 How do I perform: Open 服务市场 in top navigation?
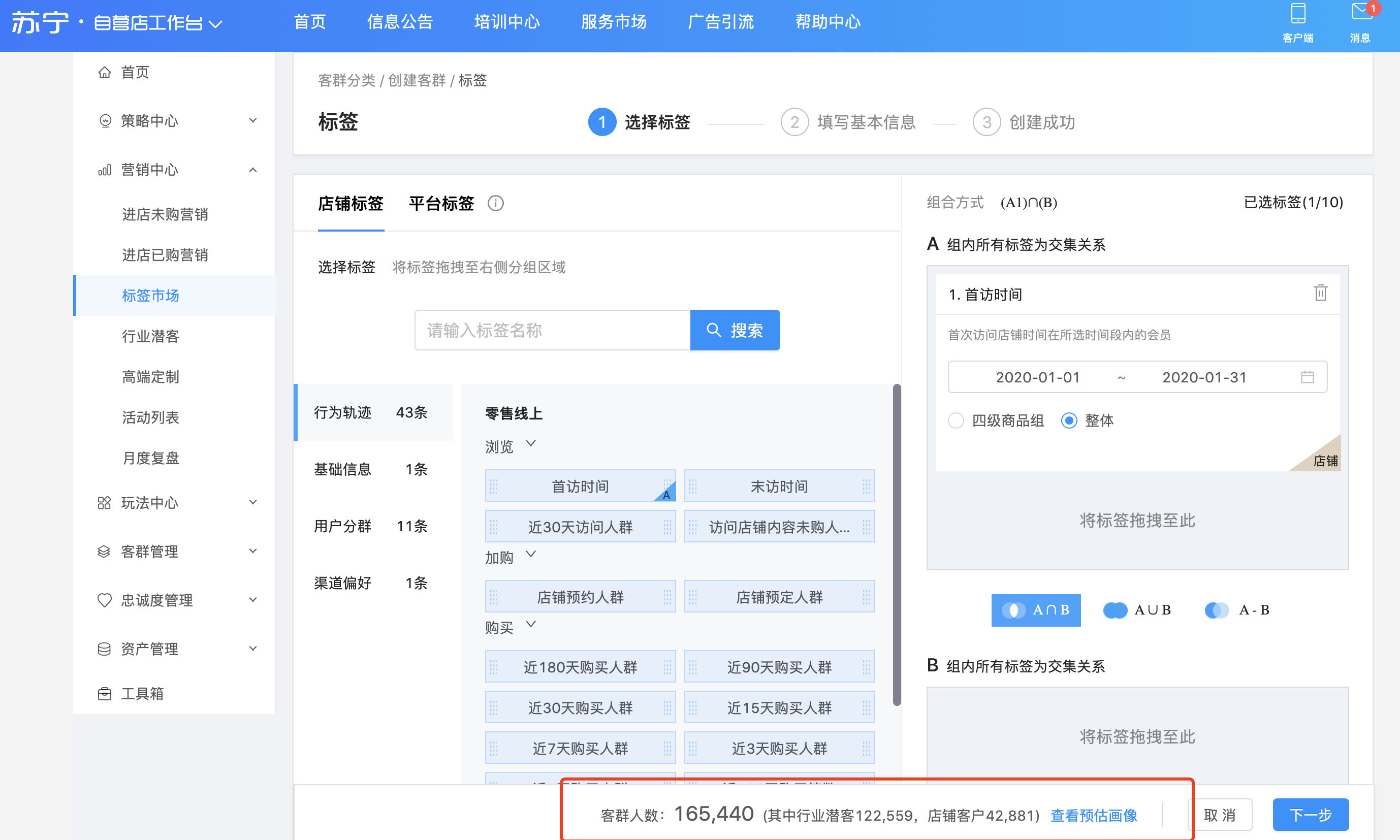click(614, 21)
